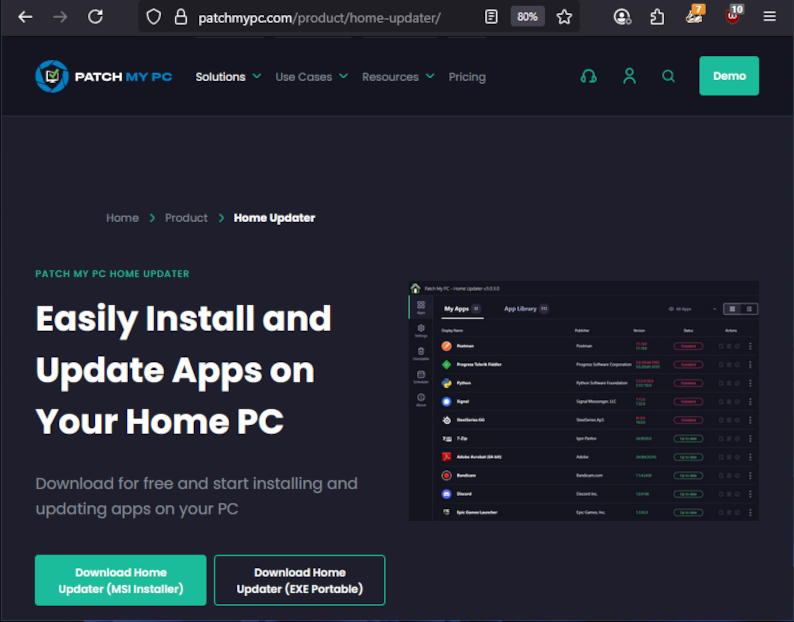
Task: Click the browser forward arrow
Action: [60, 17]
